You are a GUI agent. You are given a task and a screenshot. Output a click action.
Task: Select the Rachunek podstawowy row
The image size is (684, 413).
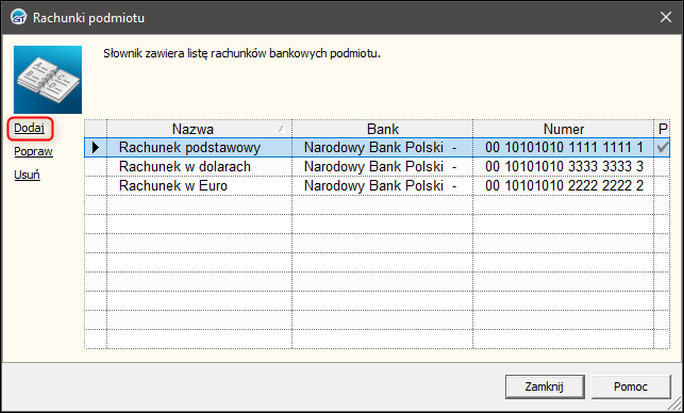coord(377,147)
